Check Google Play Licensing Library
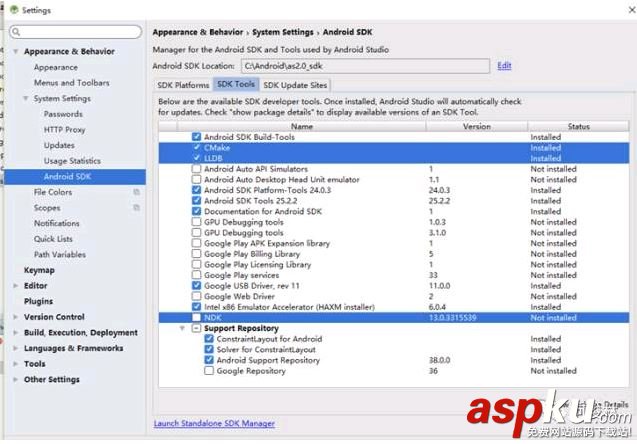Screen dimensions: 637x444 pyautogui.click(x=197, y=264)
